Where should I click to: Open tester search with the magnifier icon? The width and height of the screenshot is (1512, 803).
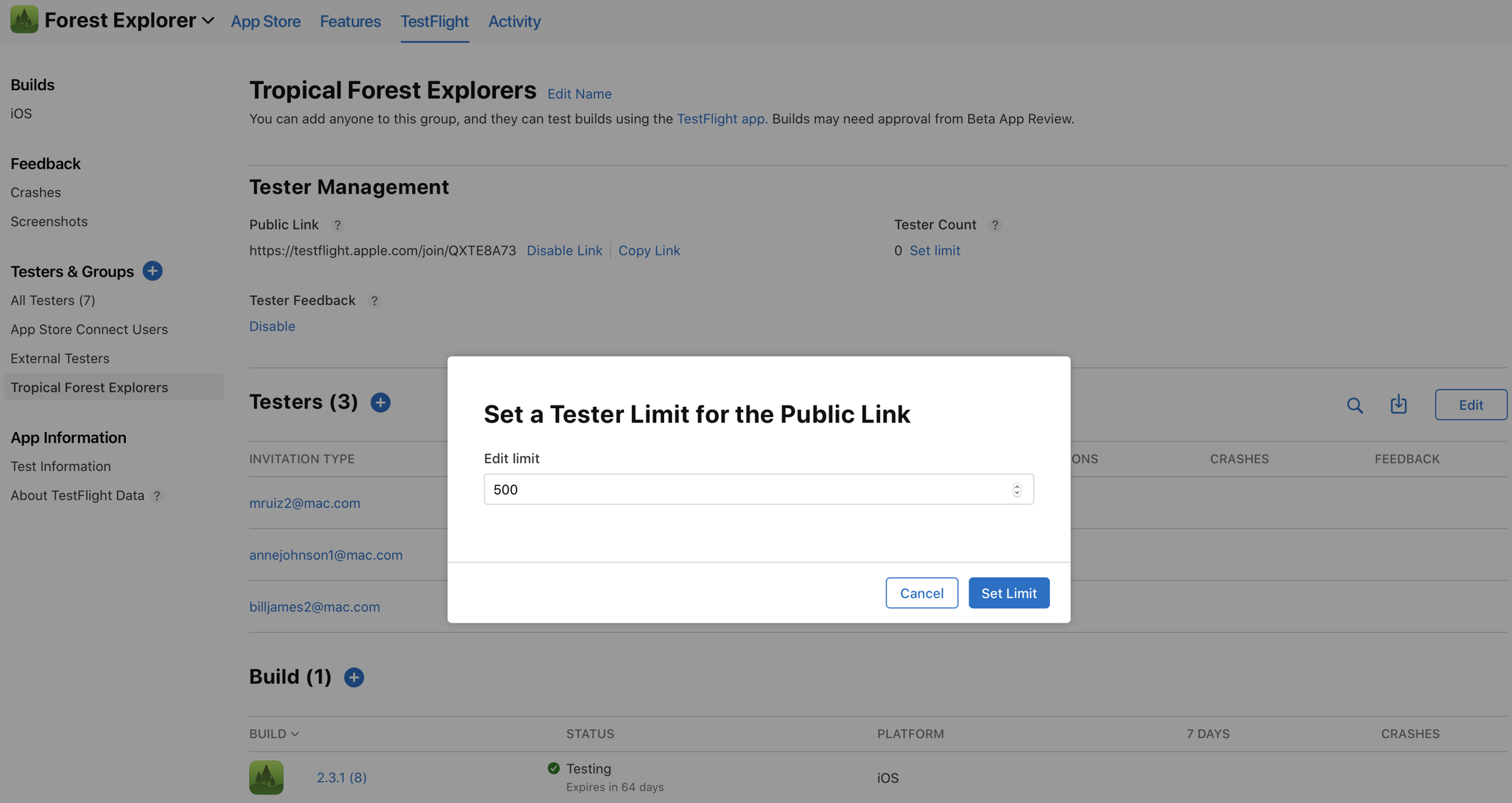[x=1354, y=405]
